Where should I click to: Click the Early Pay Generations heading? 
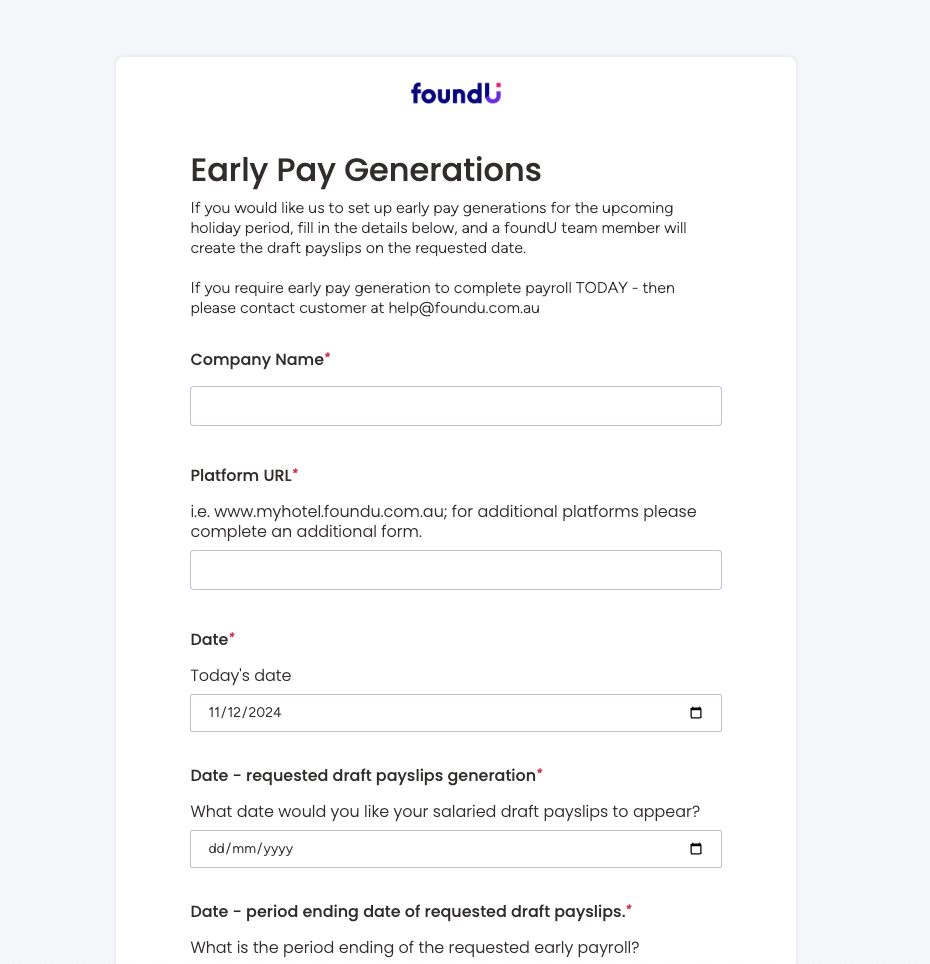[x=365, y=170]
